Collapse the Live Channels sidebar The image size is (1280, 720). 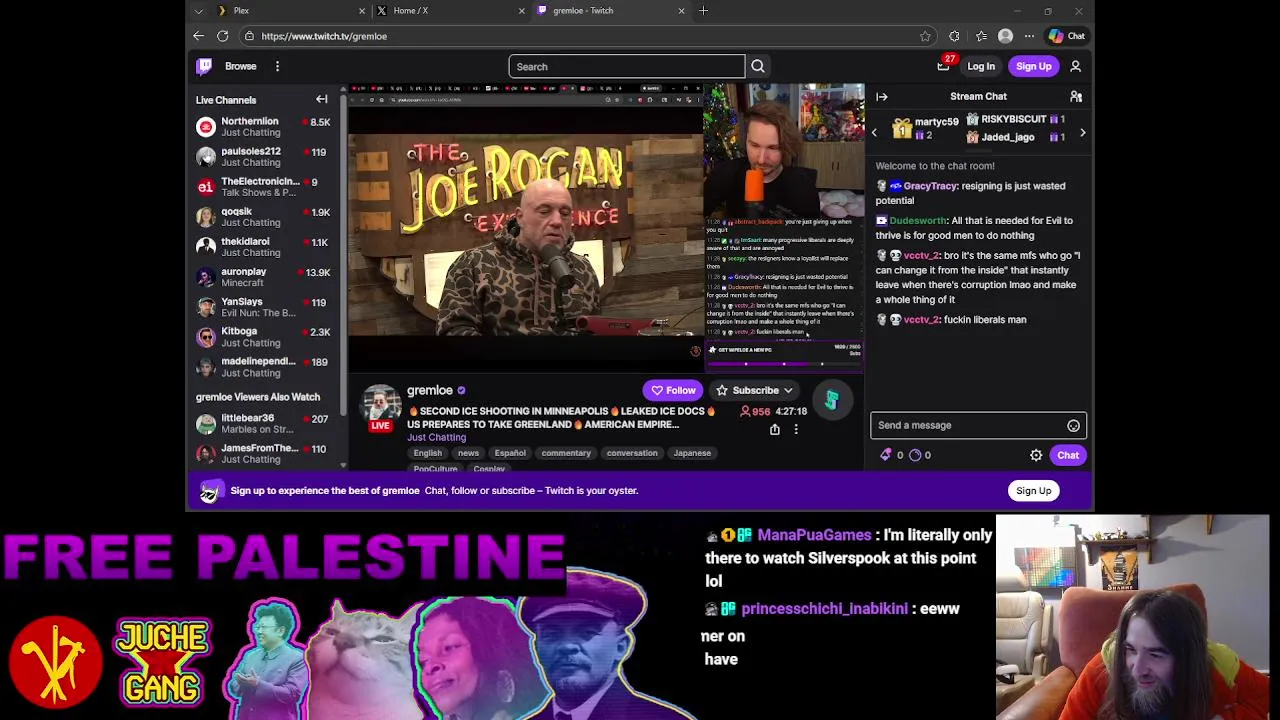point(322,99)
